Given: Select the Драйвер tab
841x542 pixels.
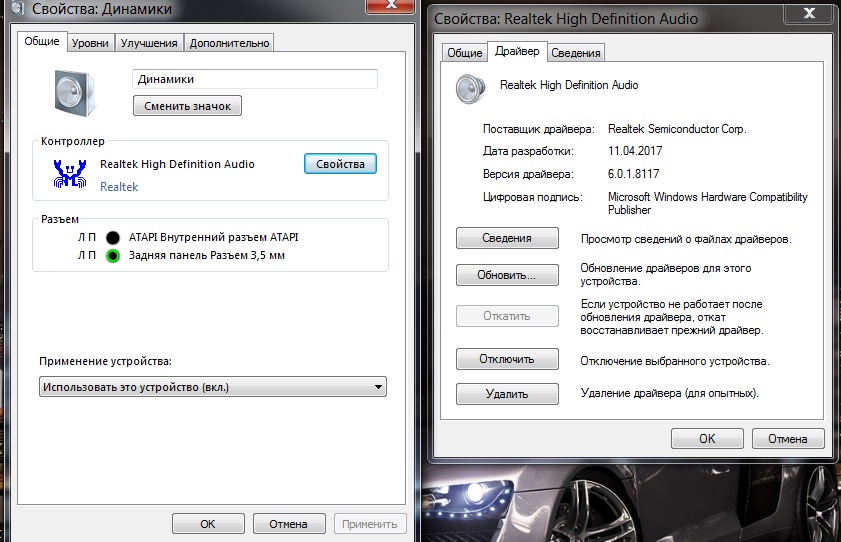Looking at the screenshot, I should click(517, 51).
